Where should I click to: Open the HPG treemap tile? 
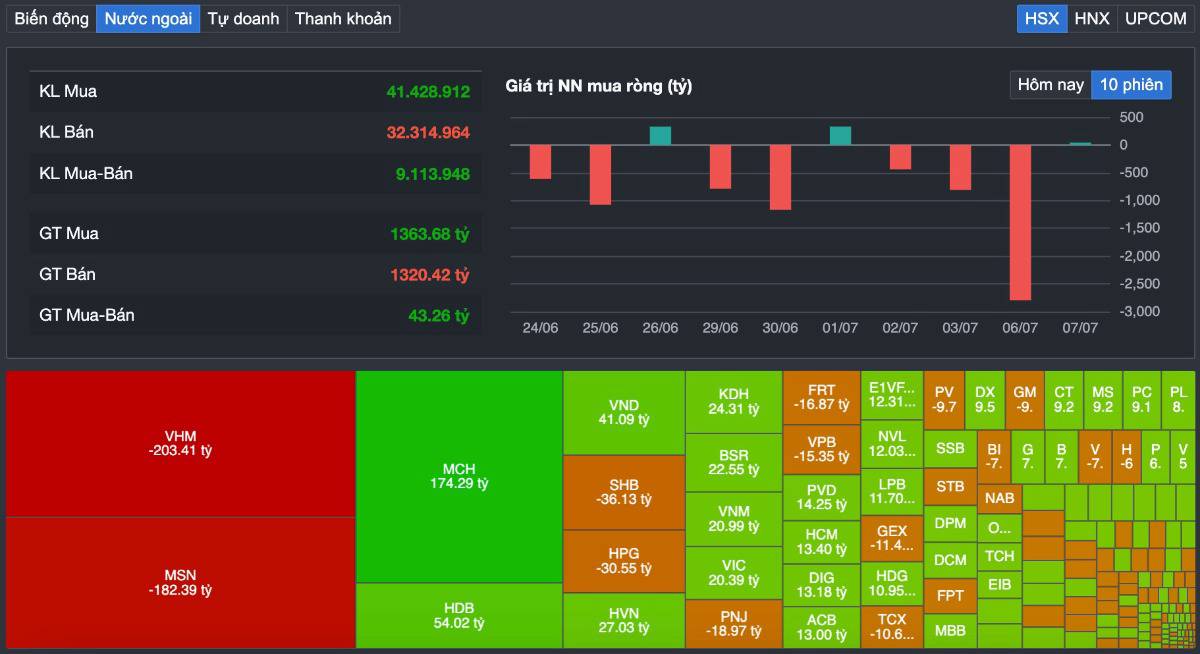click(x=624, y=561)
